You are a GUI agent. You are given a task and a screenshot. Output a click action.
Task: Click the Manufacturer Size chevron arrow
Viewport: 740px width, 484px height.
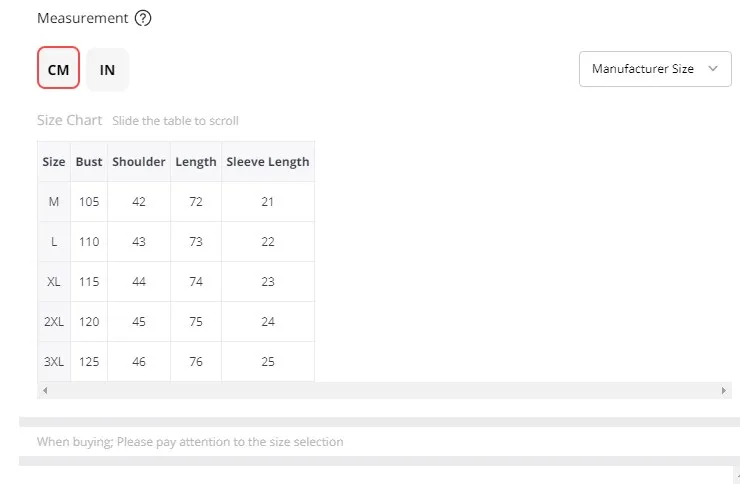(x=713, y=69)
